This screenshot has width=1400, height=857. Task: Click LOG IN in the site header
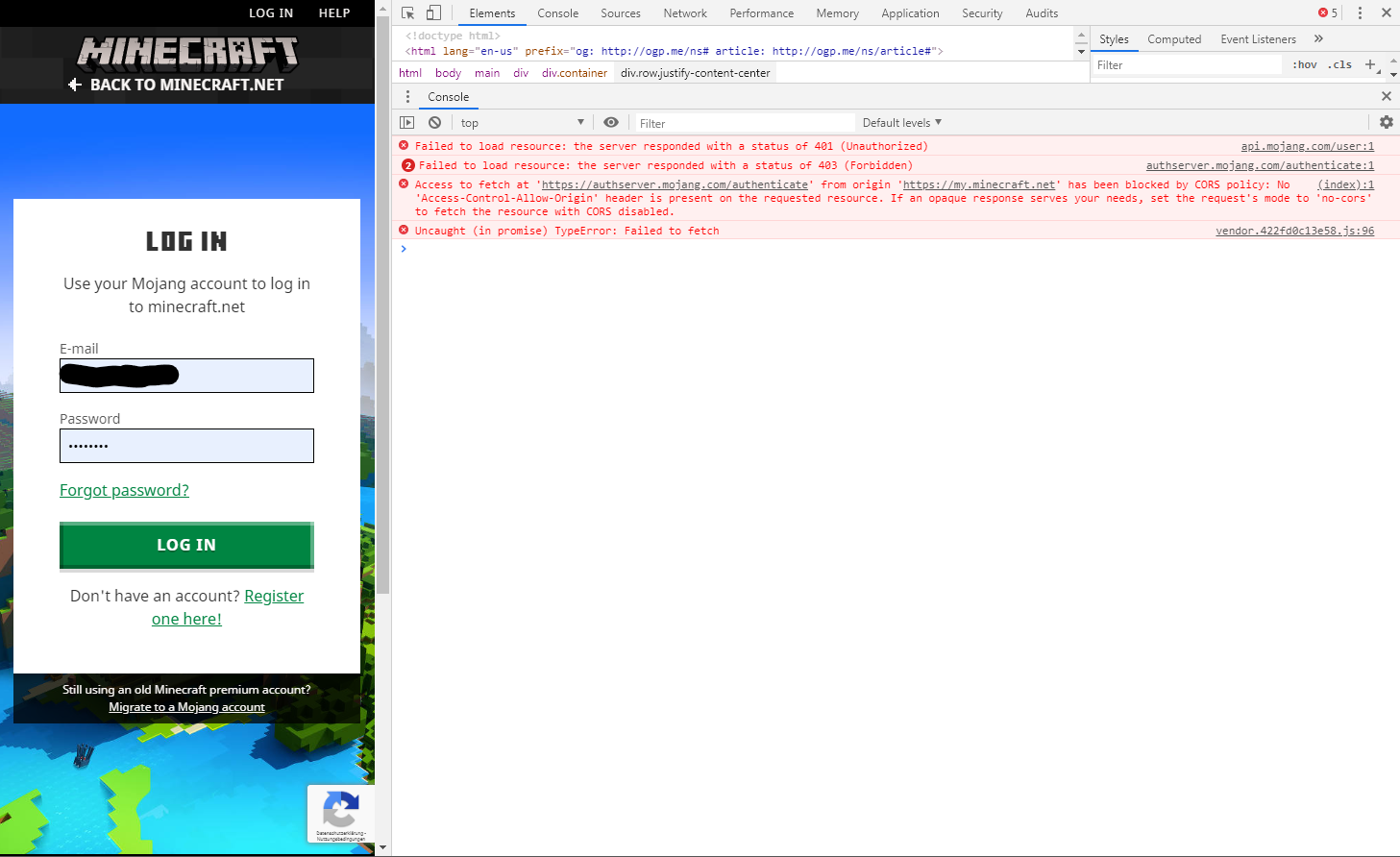pyautogui.click(x=271, y=13)
